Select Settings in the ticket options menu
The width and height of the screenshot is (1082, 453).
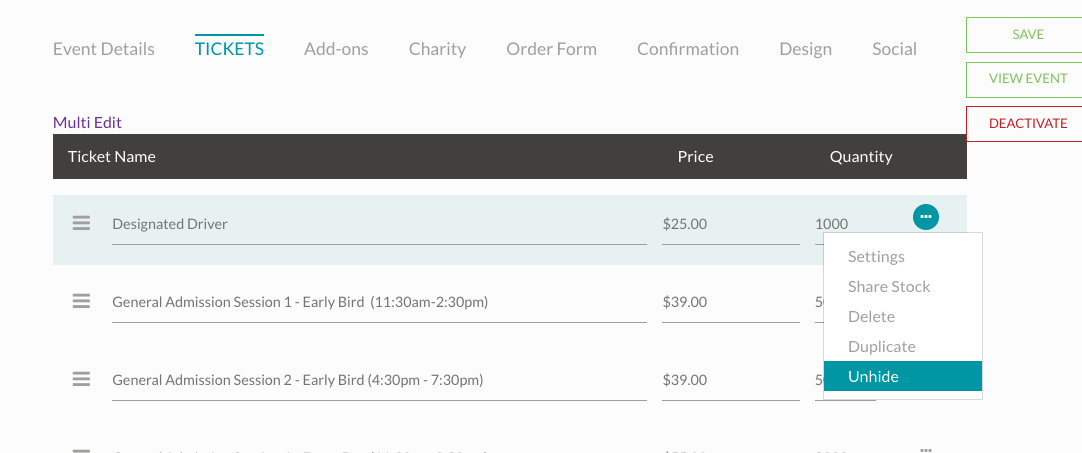[x=876, y=257]
